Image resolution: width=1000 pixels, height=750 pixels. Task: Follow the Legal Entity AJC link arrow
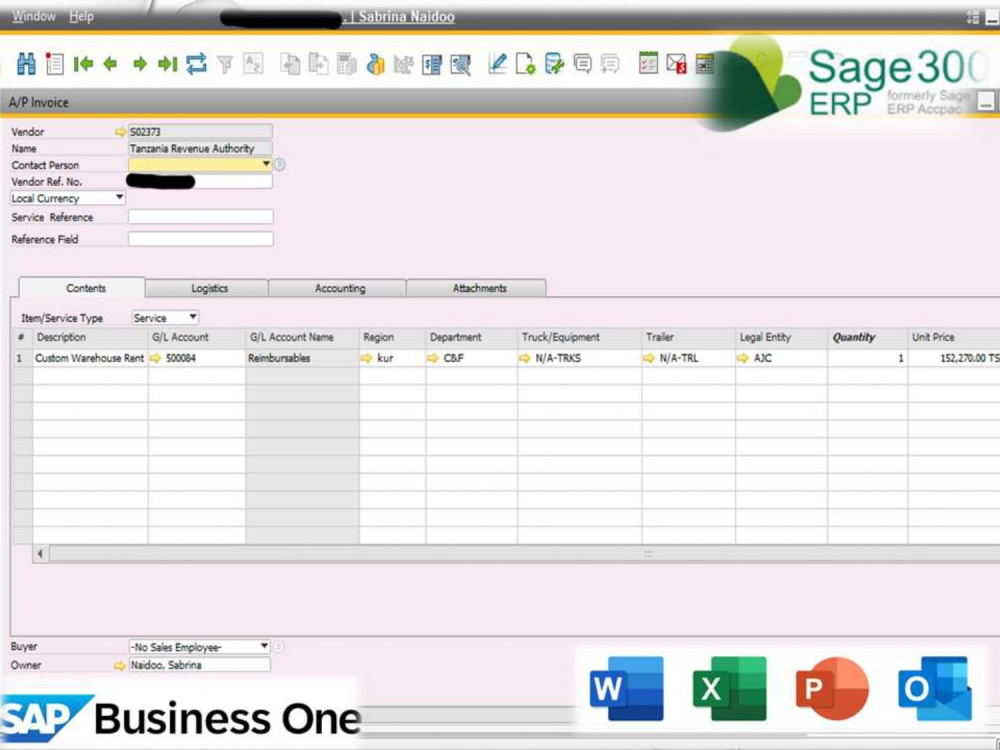pyautogui.click(x=743, y=358)
